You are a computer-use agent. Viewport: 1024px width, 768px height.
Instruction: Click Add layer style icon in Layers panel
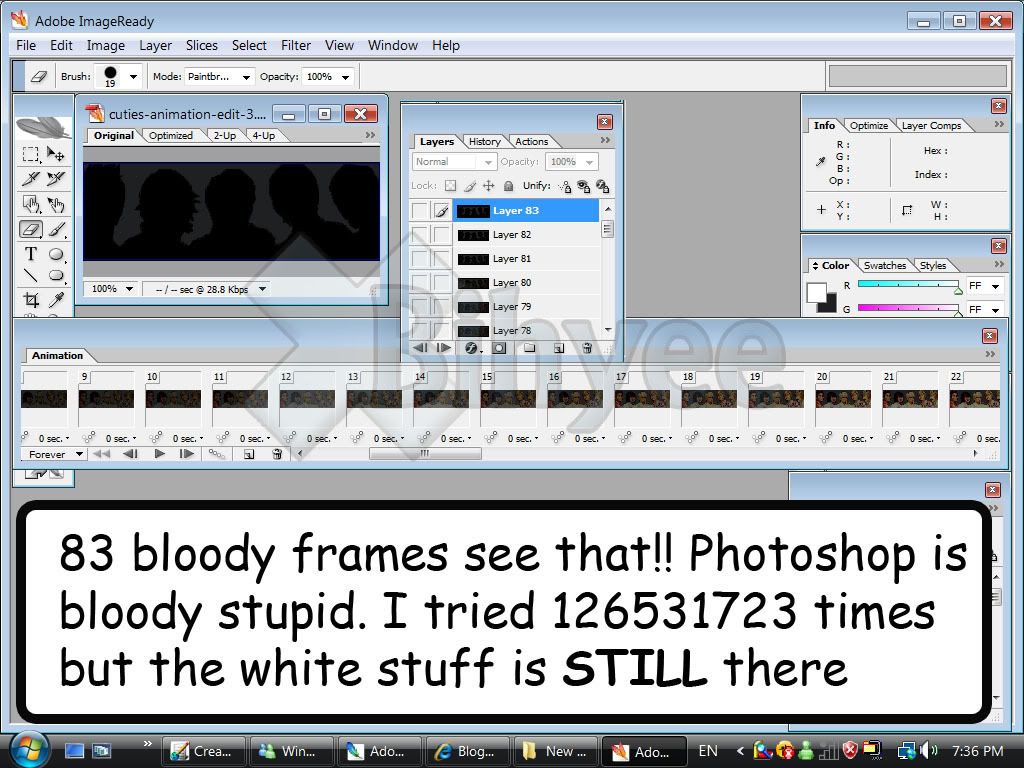tap(472, 348)
